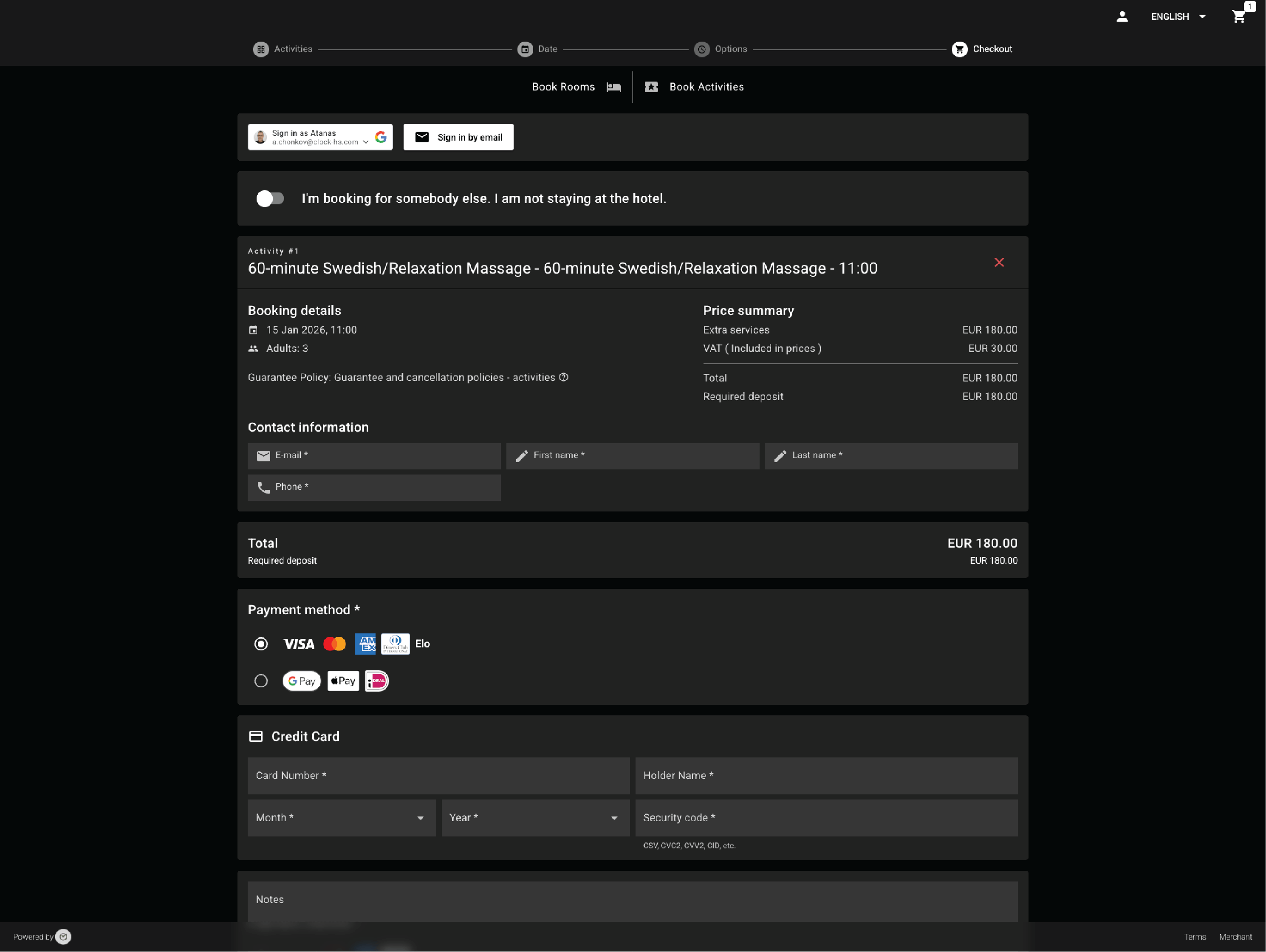Image resolution: width=1266 pixels, height=952 pixels.
Task: Click the Checkout step cart icon
Action: coord(959,49)
